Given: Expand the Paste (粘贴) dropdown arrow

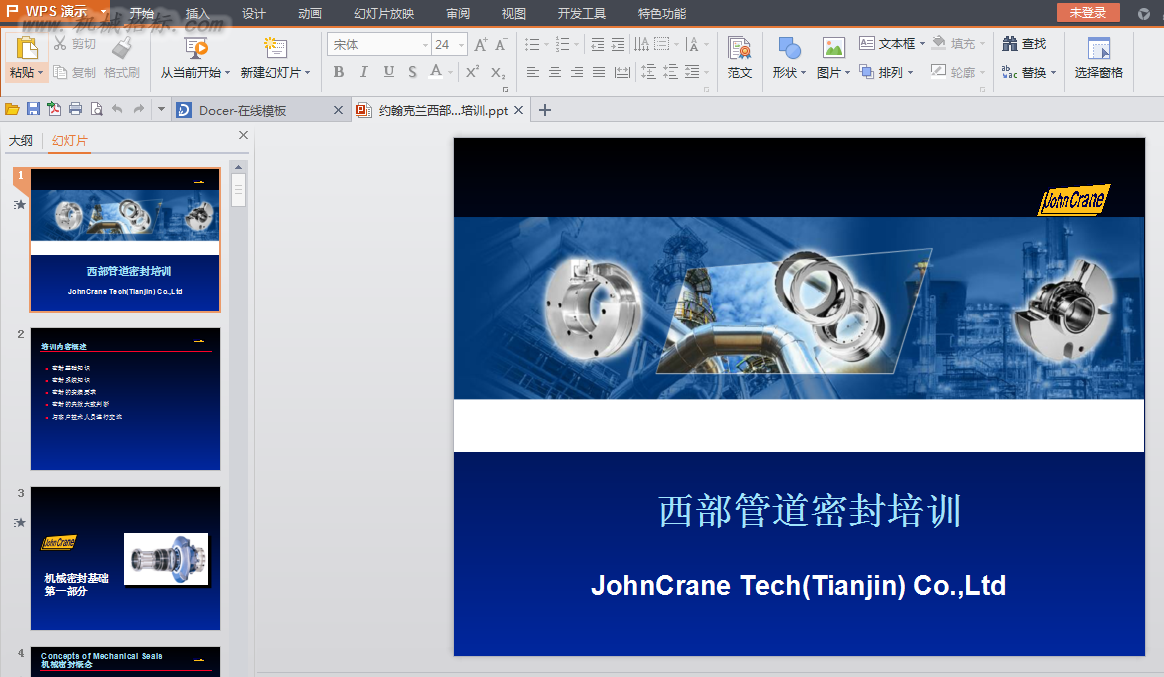Looking at the screenshot, I should [x=40, y=73].
